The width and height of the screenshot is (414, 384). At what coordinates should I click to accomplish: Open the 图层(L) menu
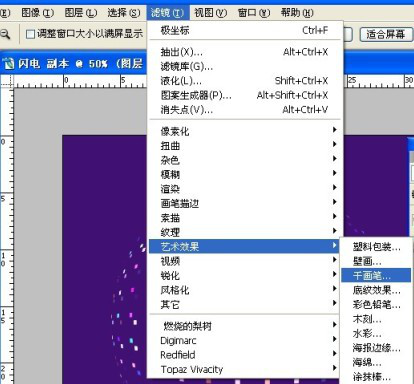(x=81, y=13)
